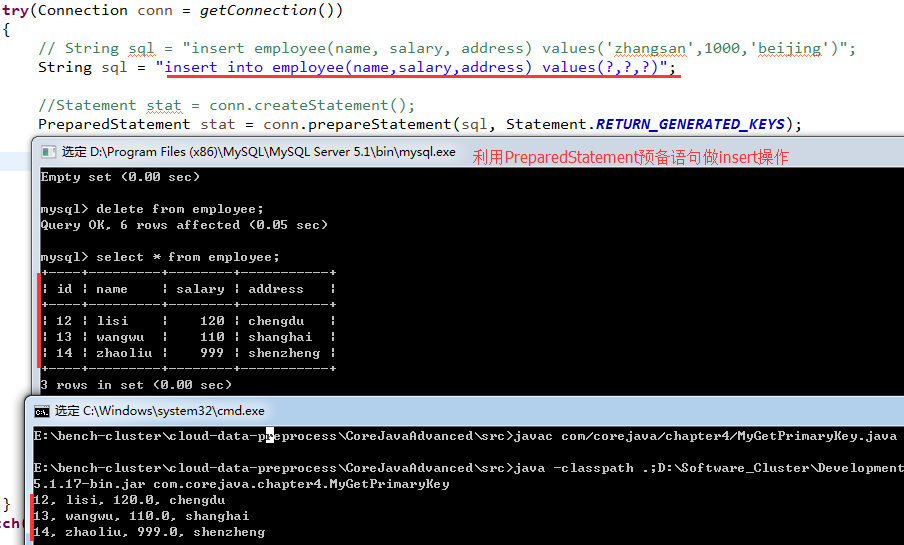The width and height of the screenshot is (904, 545).
Task: Click the 'id' column header in mysql table
Action: [64, 289]
